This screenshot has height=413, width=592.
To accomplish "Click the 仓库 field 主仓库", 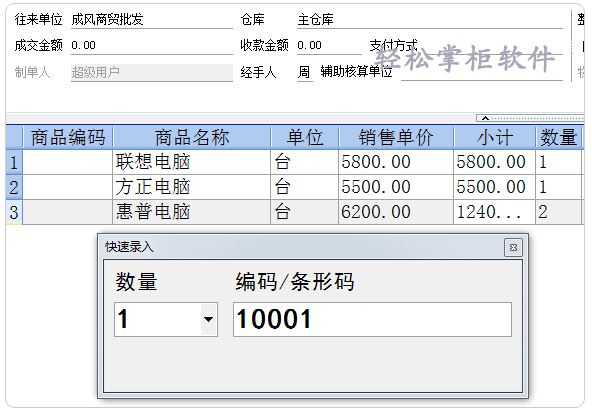I will click(x=430, y=19).
